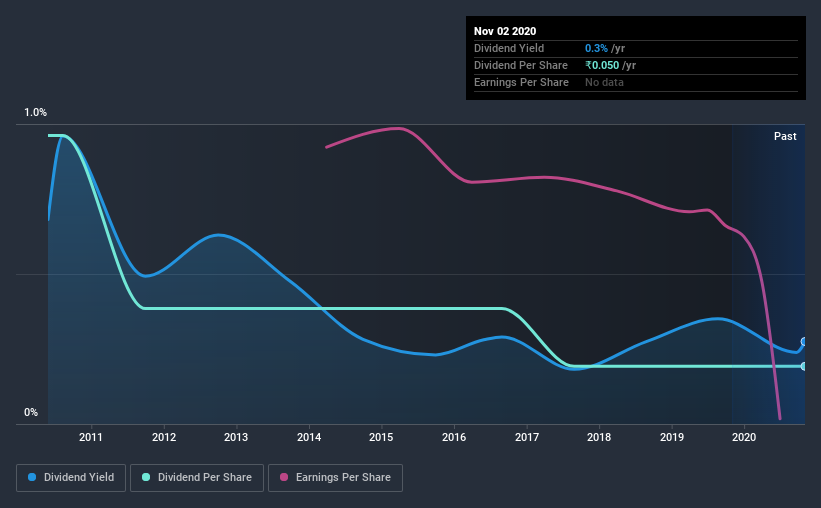The image size is (821, 508).
Task: Click the teal Dividend Per Share legend dot
Action: (146, 477)
